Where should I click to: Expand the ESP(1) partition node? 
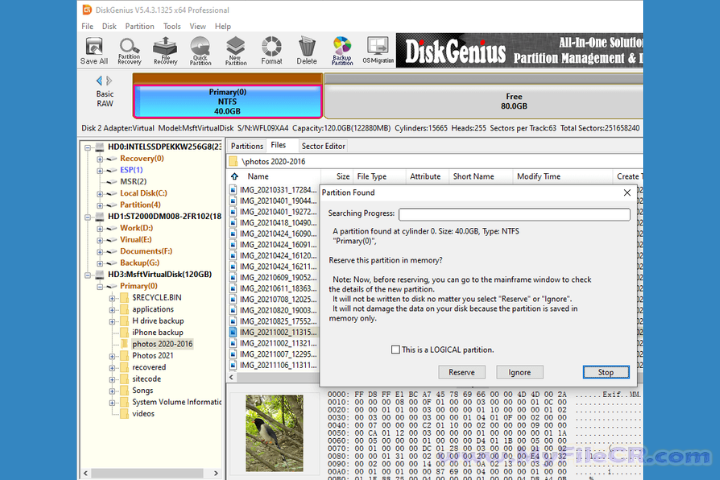coord(100,170)
